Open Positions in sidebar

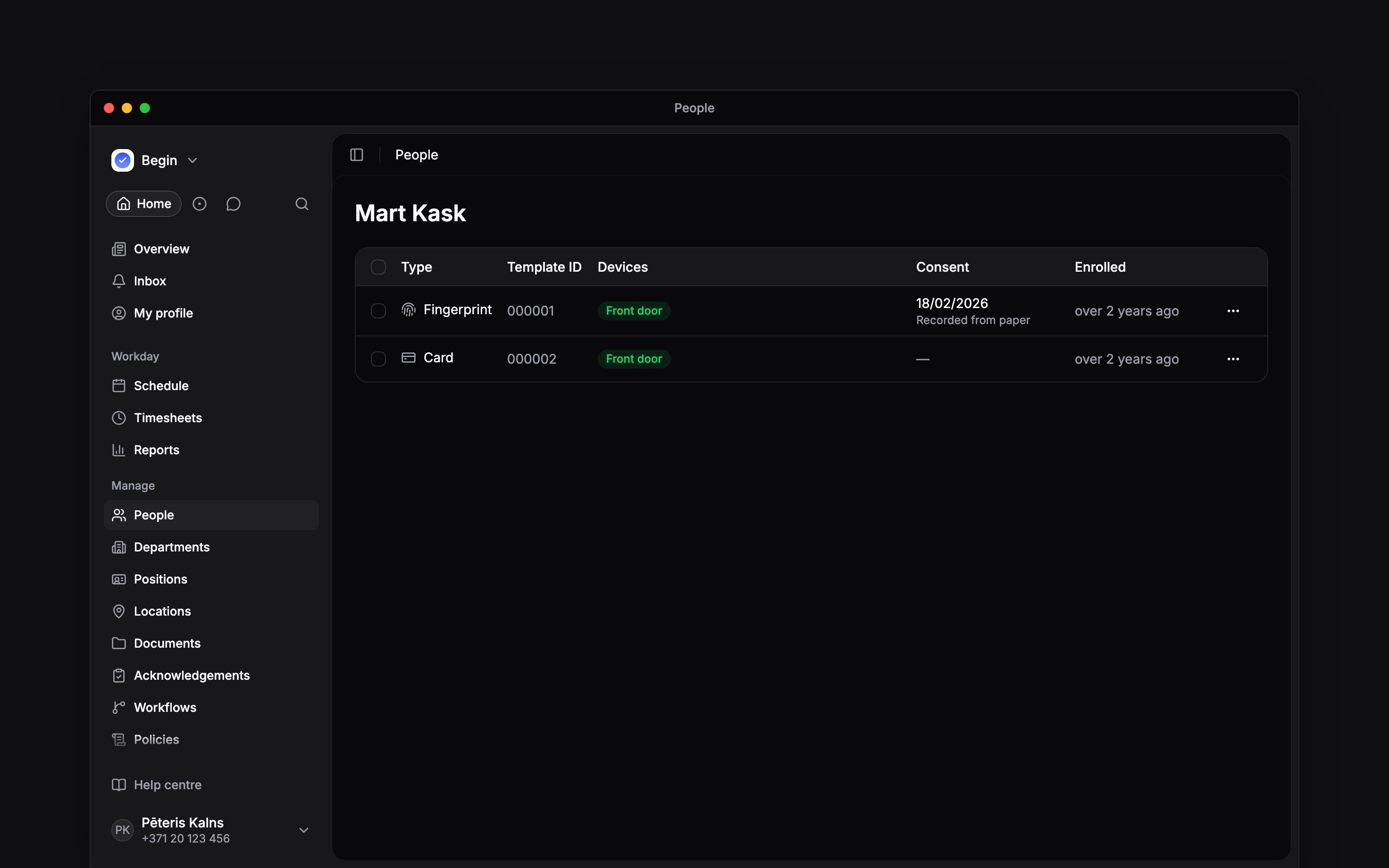pyautogui.click(x=211, y=579)
